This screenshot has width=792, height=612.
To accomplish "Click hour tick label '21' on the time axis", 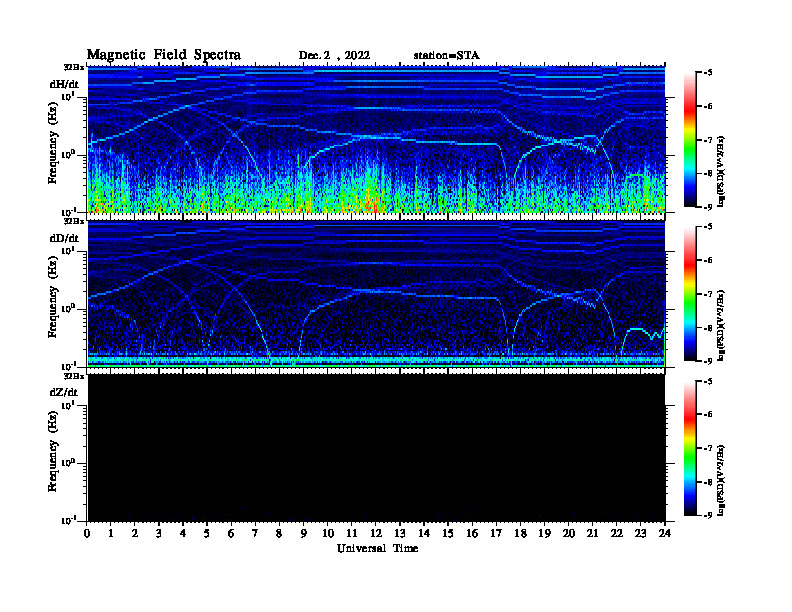I will pyautogui.click(x=592, y=534).
